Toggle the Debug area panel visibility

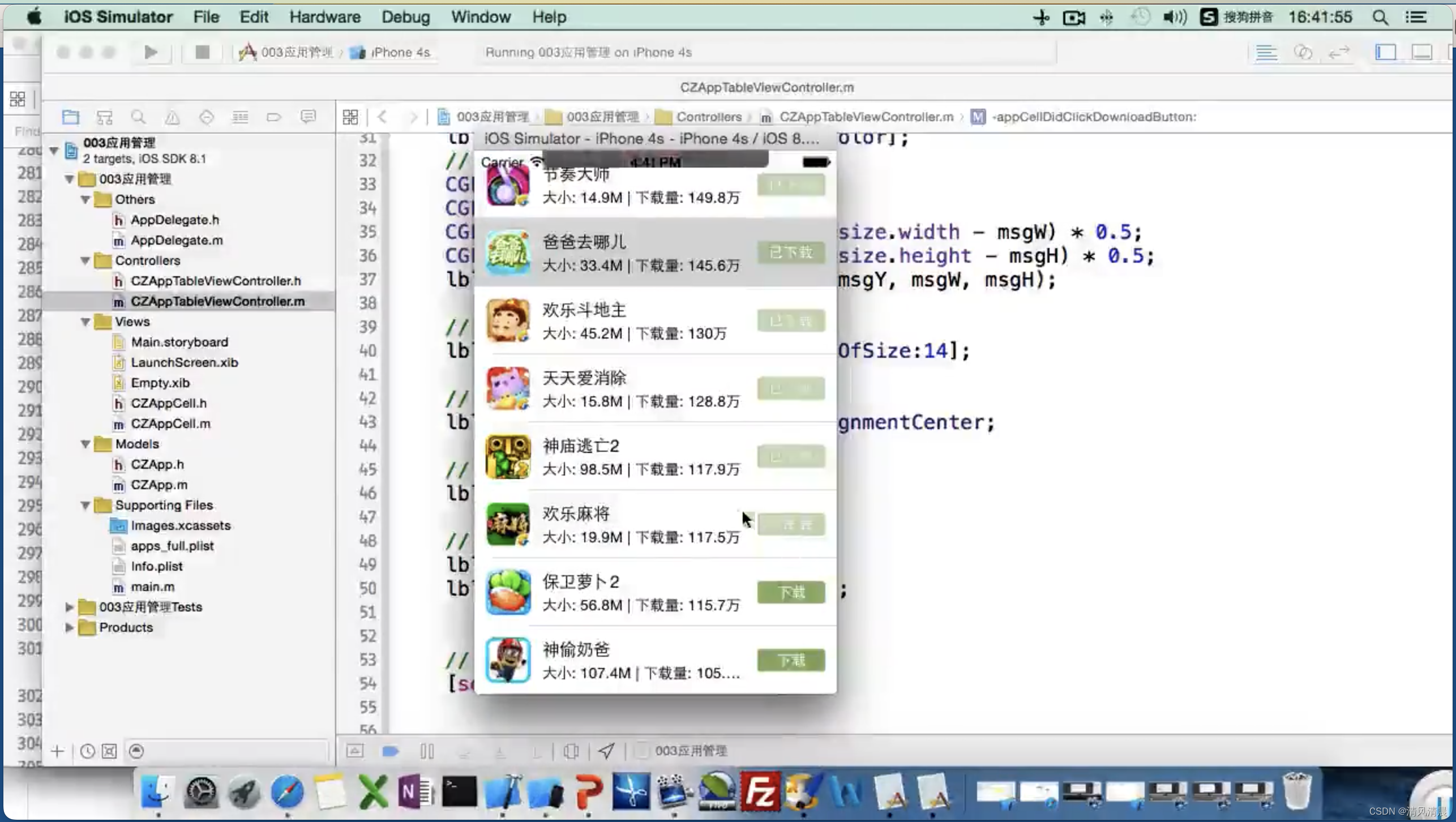coord(1422,53)
